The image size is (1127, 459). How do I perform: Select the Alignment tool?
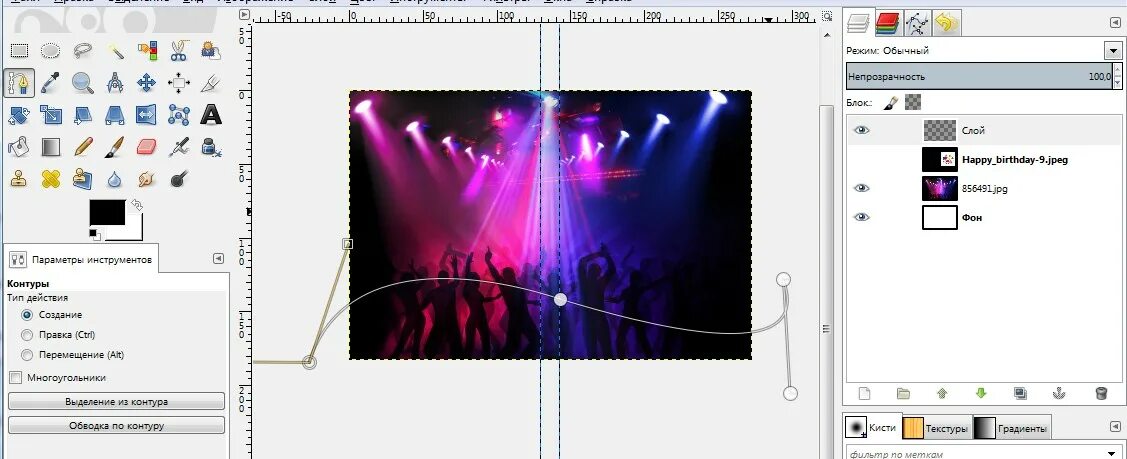pos(179,83)
